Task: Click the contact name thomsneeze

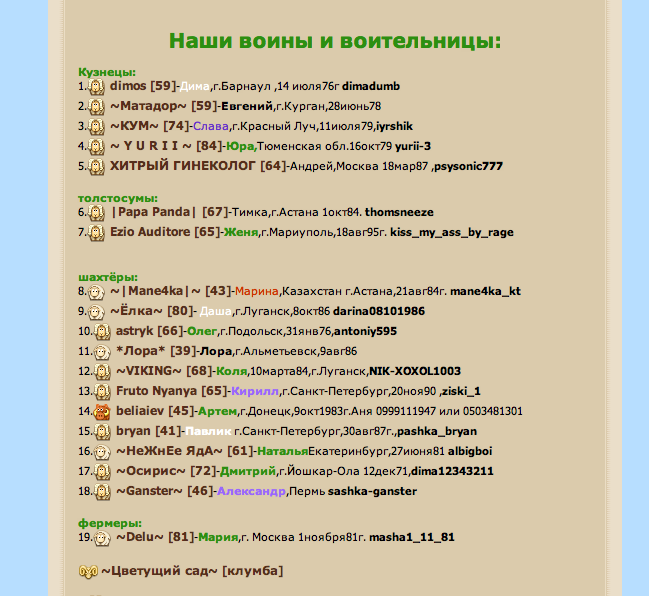Action: click(x=399, y=212)
